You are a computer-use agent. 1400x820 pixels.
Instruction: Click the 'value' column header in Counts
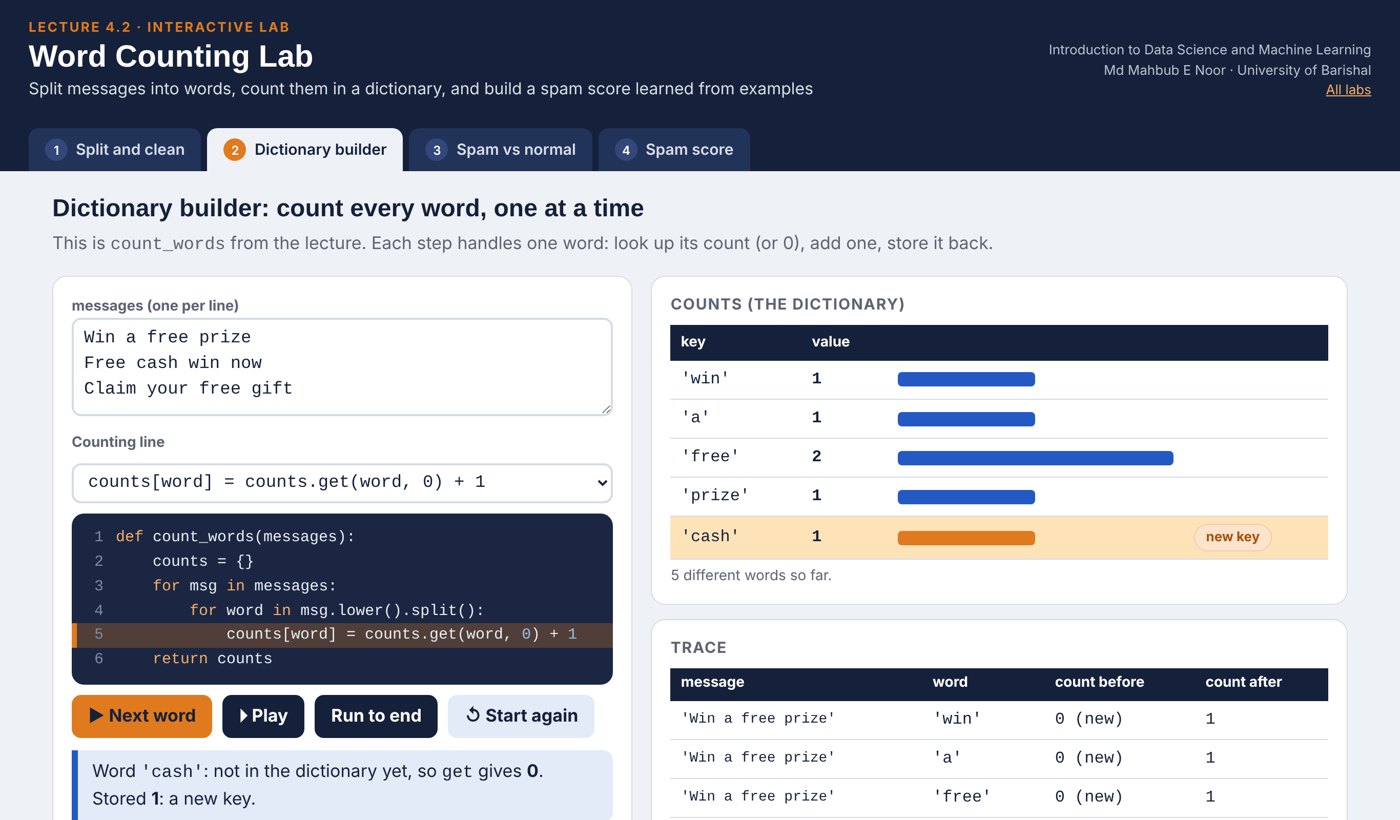(831, 342)
